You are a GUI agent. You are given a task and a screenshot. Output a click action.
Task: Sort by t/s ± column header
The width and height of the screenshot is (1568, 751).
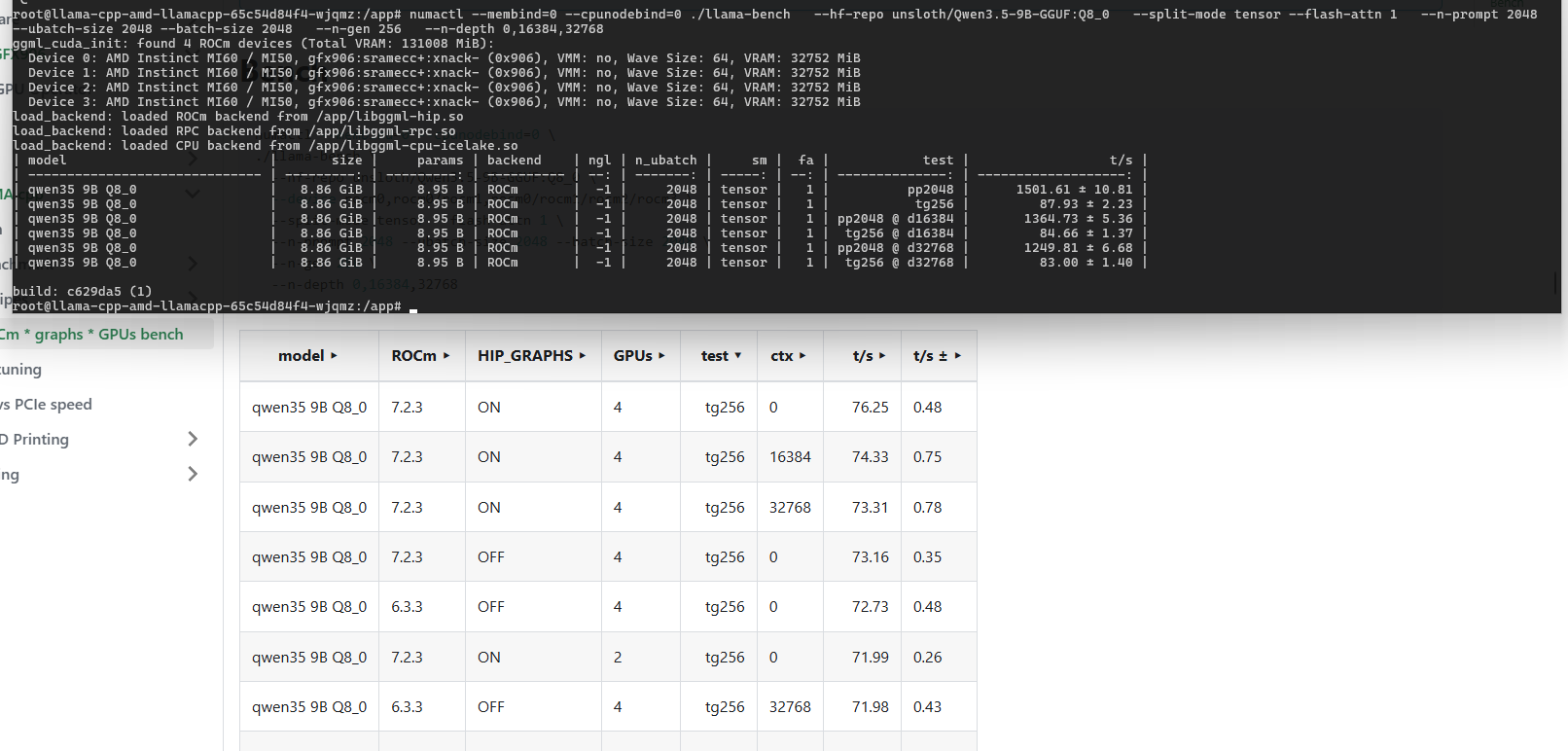[x=937, y=356]
